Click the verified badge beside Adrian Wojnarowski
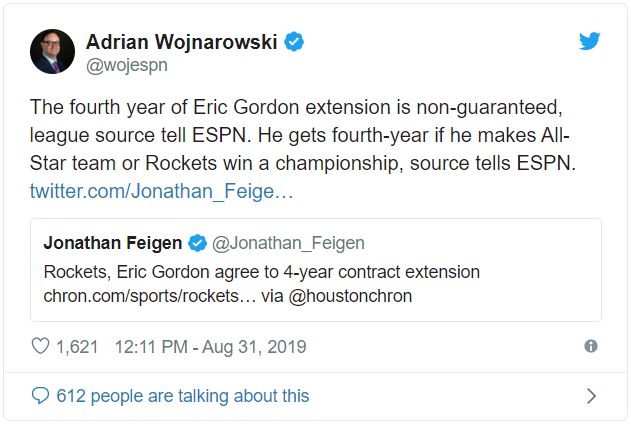The height and width of the screenshot is (428, 633). click(x=295, y=42)
